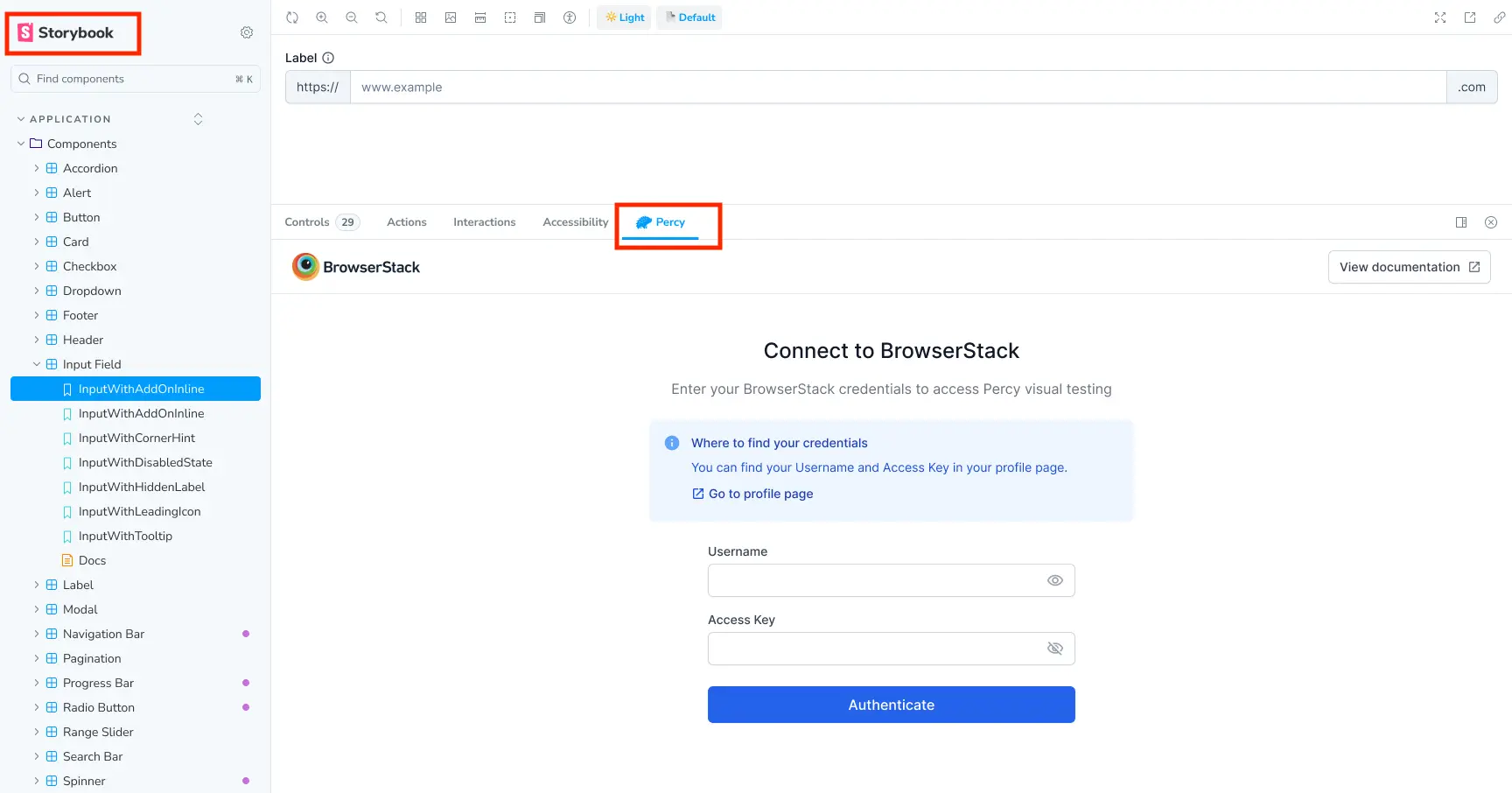
Task: Click the zoom in magnifier icon
Action: click(x=322, y=18)
